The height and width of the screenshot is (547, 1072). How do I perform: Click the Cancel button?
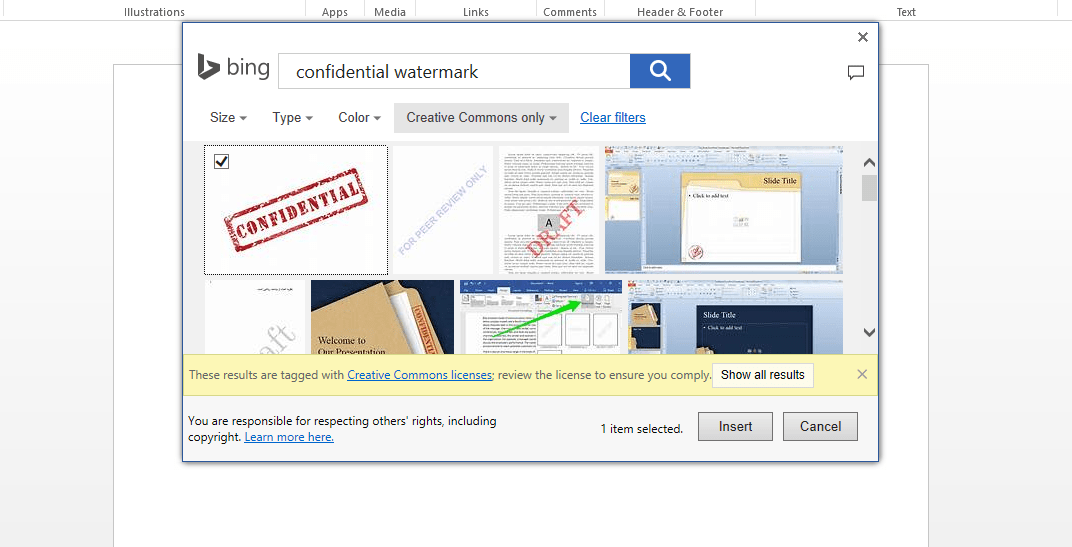point(820,427)
